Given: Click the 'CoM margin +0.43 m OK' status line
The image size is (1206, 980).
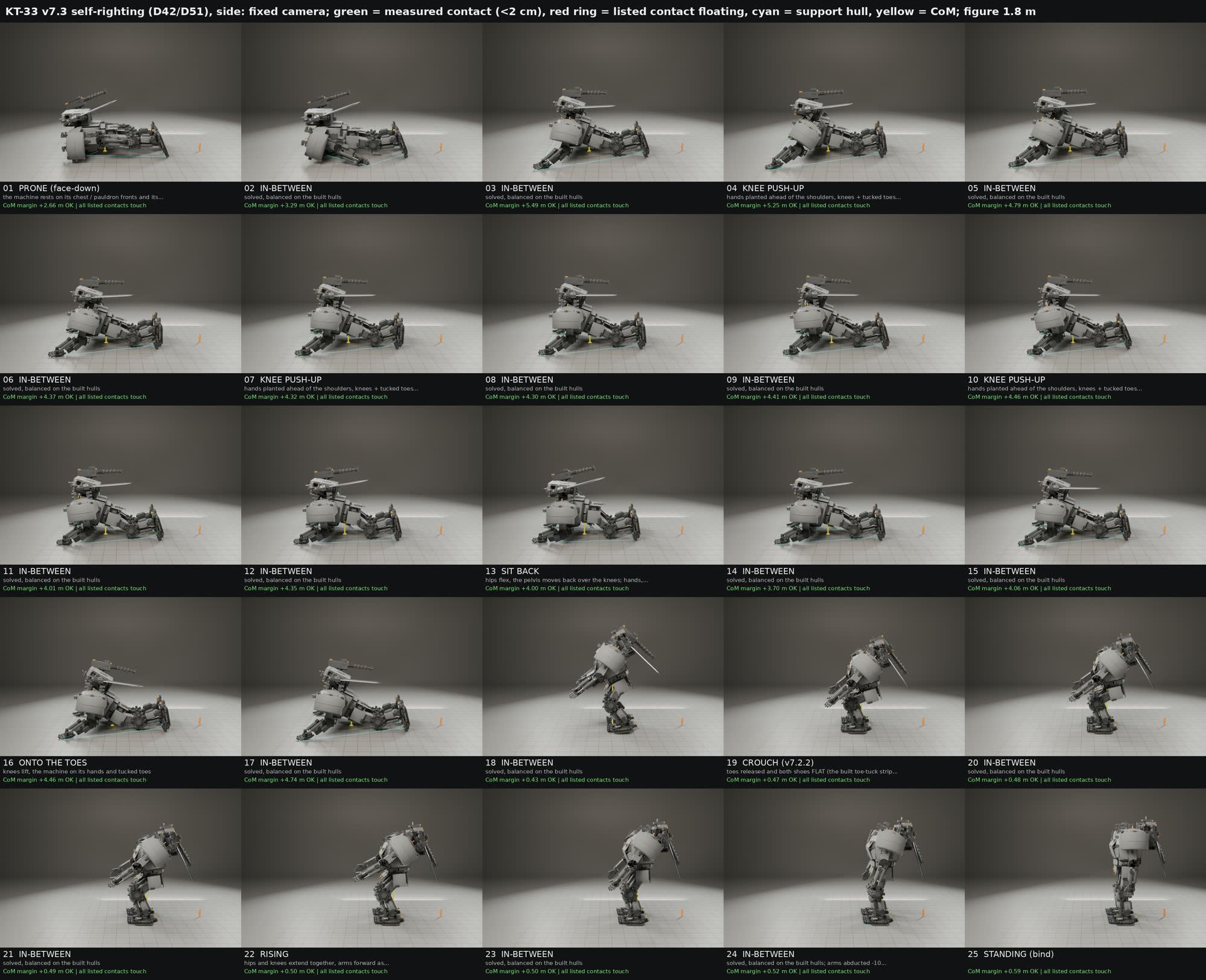Looking at the screenshot, I should [557, 780].
